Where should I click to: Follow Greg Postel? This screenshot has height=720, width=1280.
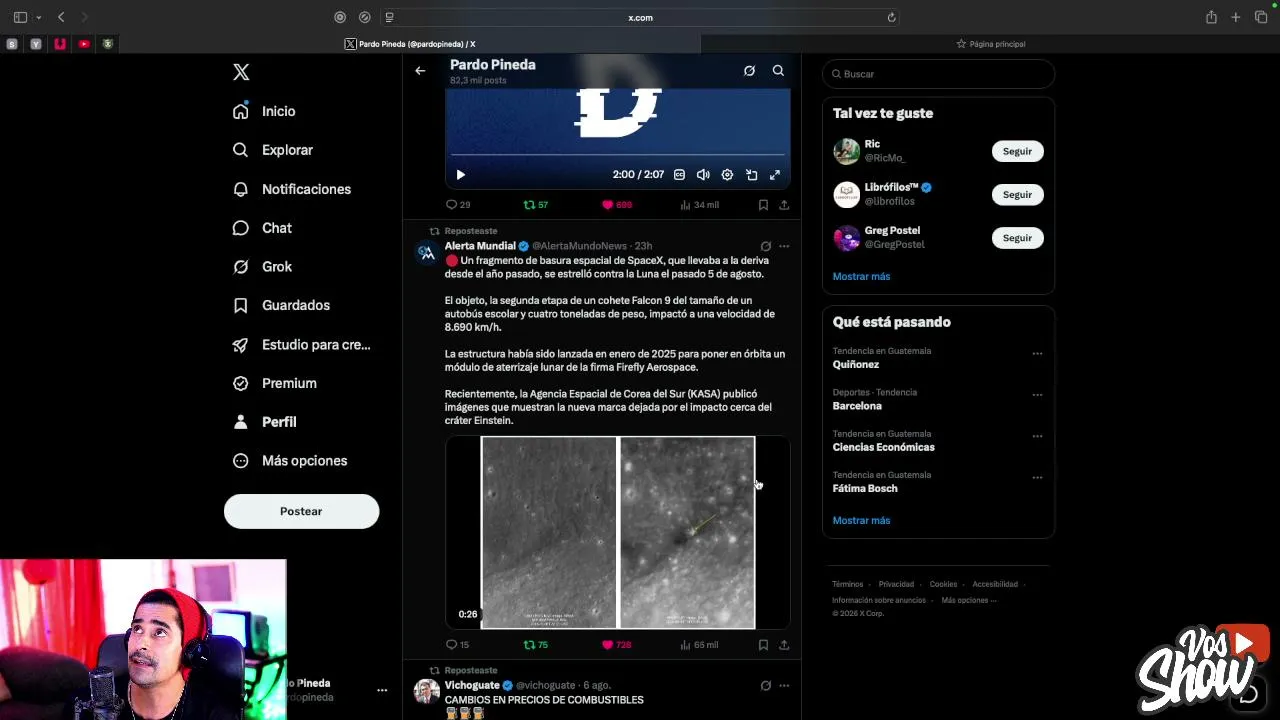[1017, 238]
